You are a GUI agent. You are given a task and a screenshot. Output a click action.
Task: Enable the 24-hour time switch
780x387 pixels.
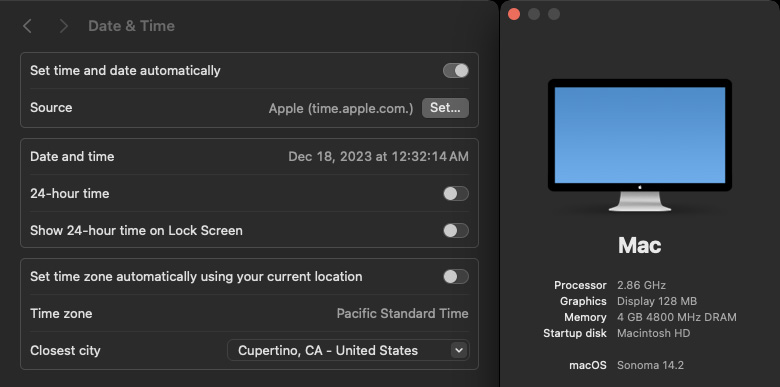[x=456, y=194]
